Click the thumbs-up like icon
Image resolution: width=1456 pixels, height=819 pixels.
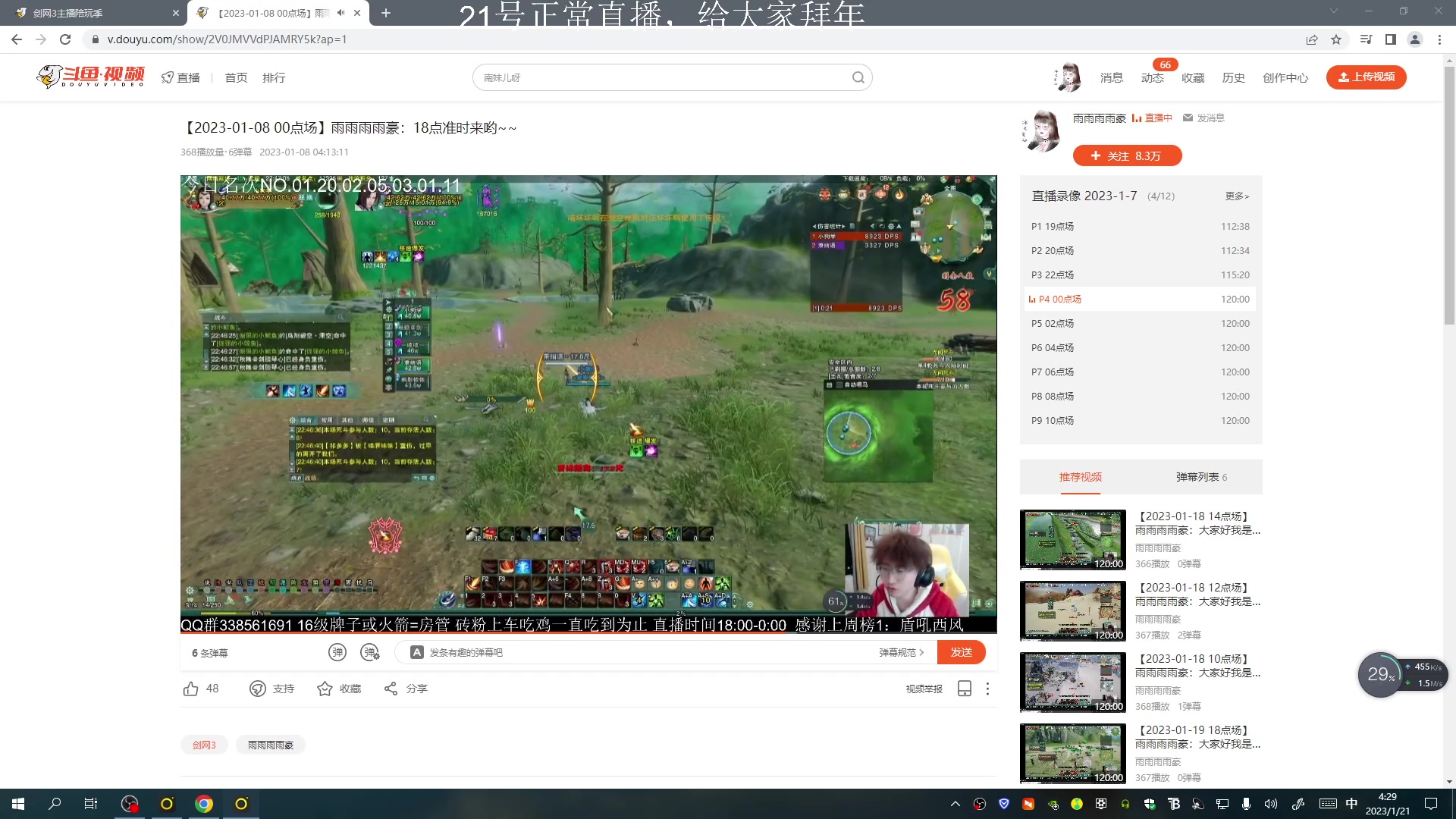[x=190, y=689]
